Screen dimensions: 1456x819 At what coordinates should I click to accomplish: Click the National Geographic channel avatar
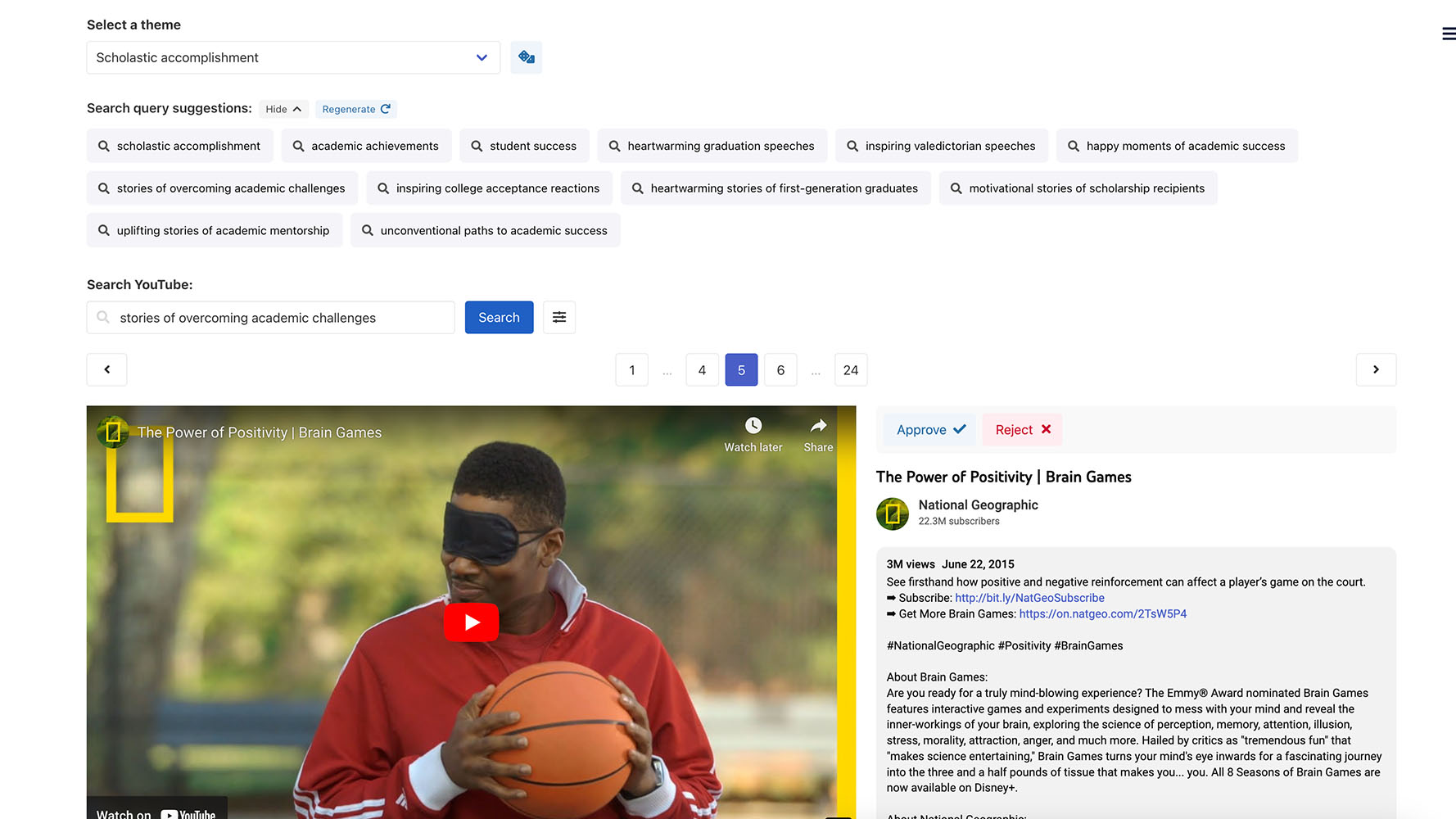(x=893, y=514)
